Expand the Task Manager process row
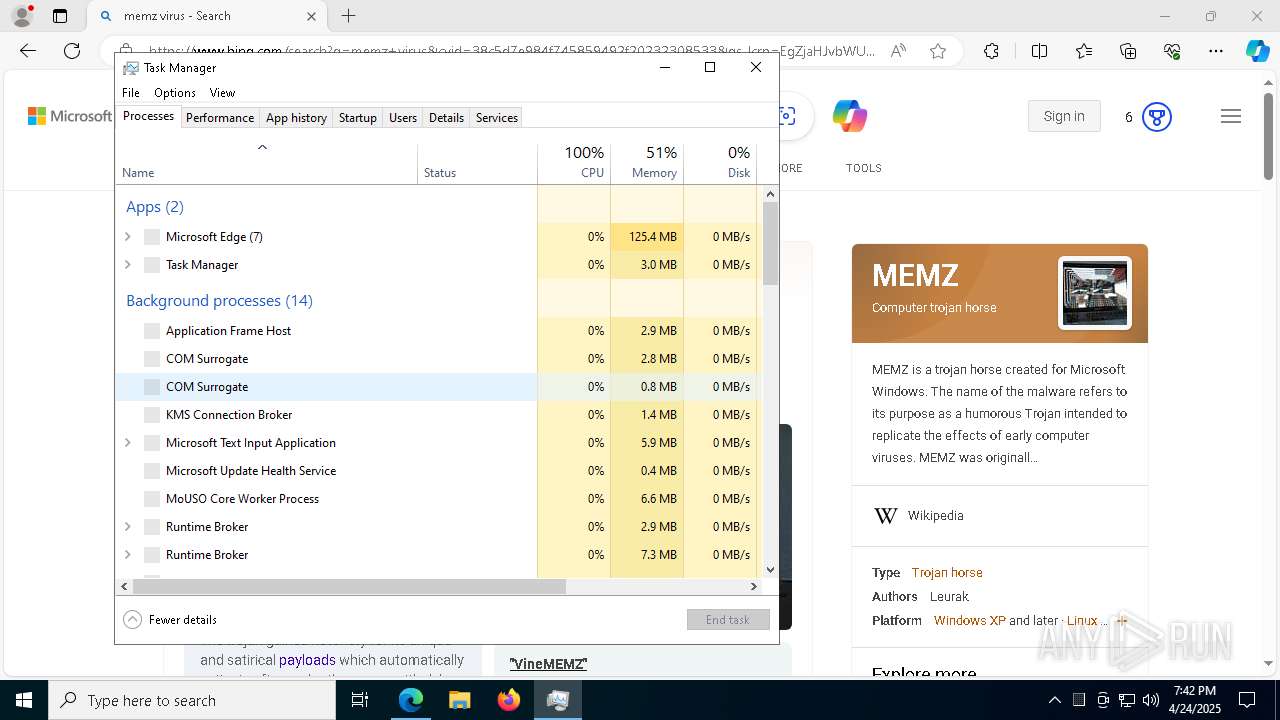The width and height of the screenshot is (1280, 720). [x=127, y=265]
